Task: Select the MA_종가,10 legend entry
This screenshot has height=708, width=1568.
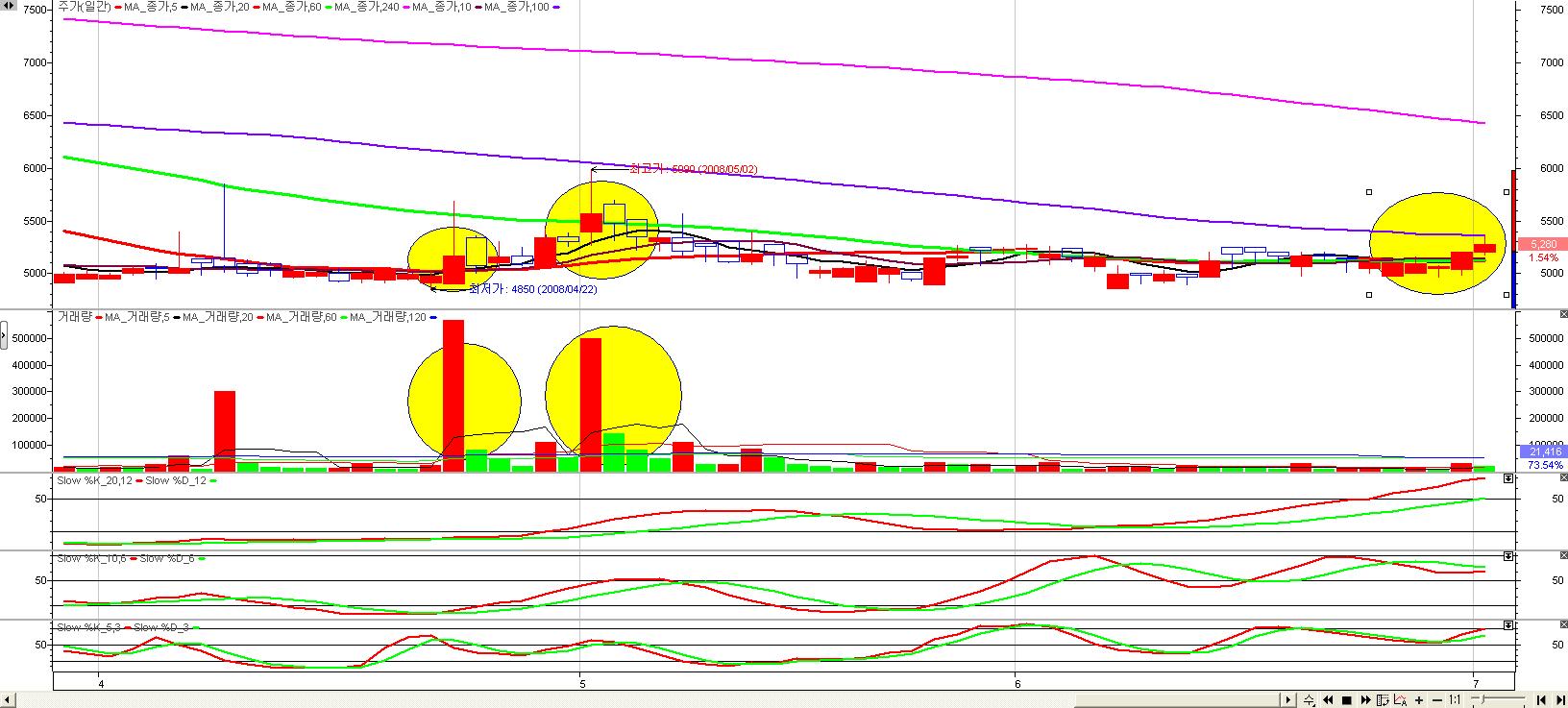Action: (x=444, y=7)
